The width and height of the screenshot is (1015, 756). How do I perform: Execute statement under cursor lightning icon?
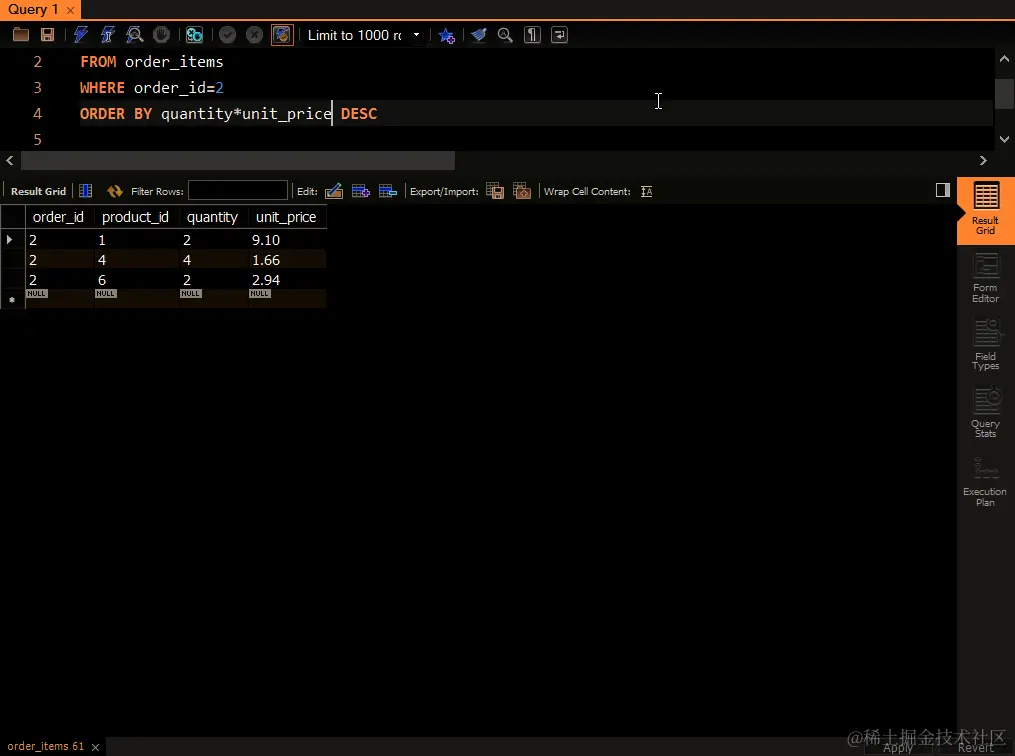point(107,35)
